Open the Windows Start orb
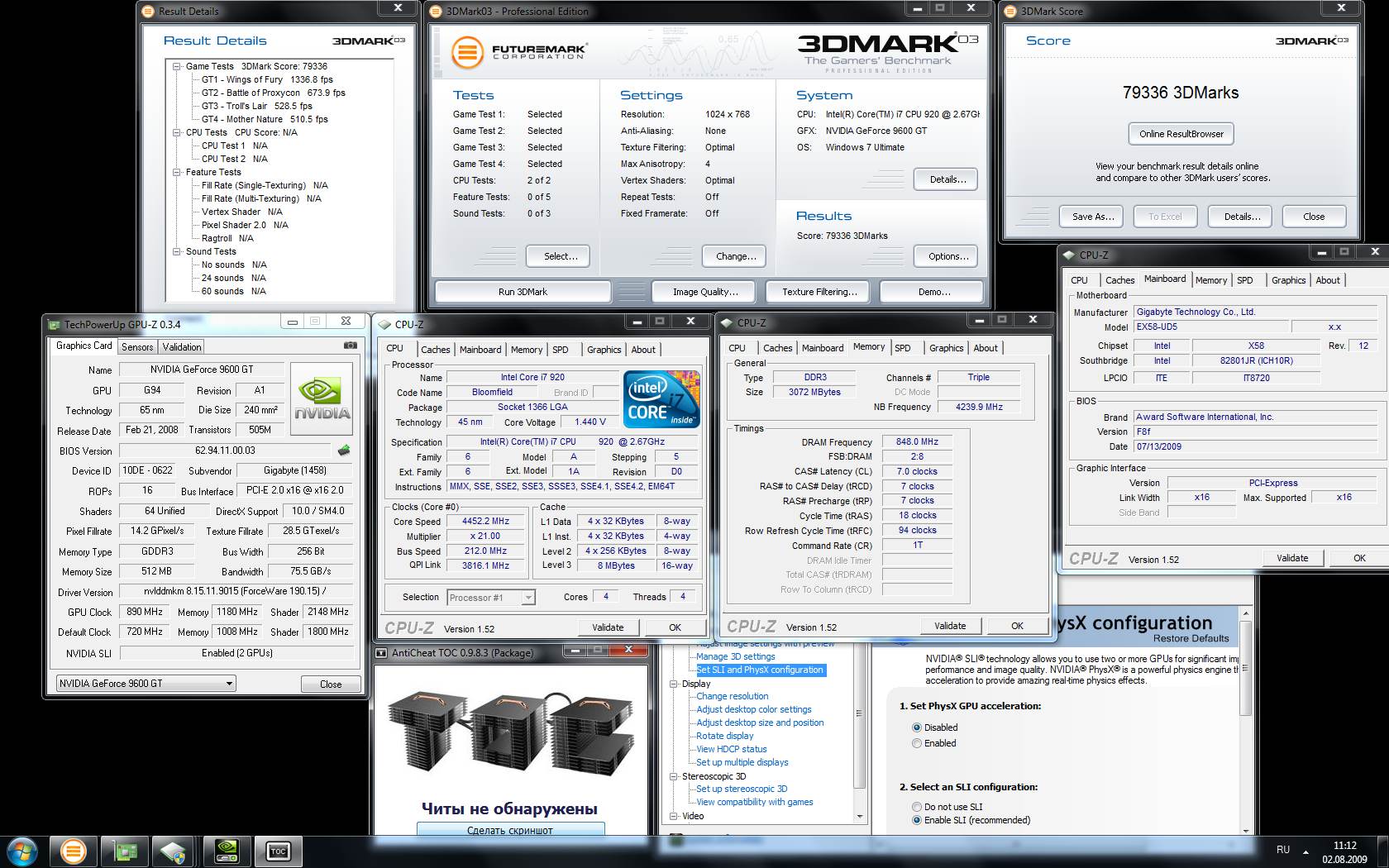This screenshot has width=1389, height=868. (22, 851)
